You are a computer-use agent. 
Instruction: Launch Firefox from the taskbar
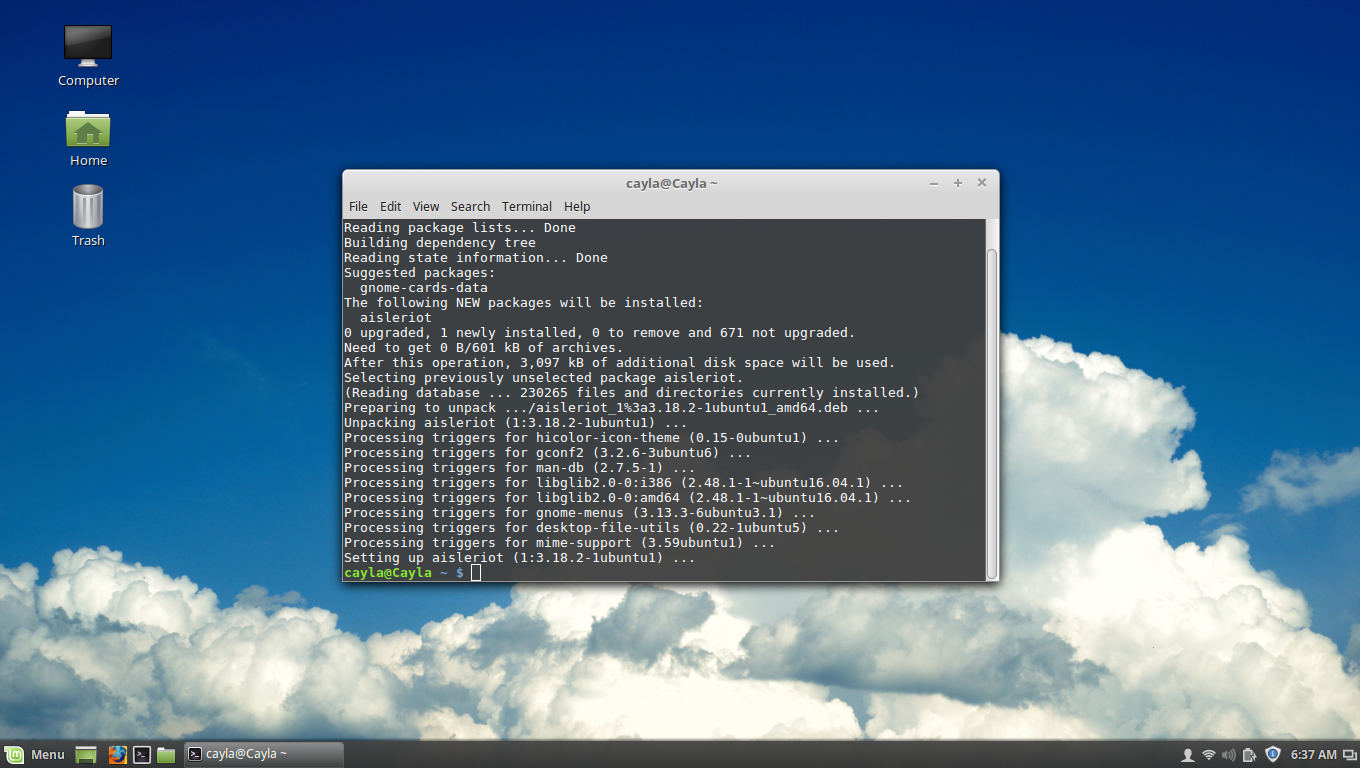[x=118, y=754]
